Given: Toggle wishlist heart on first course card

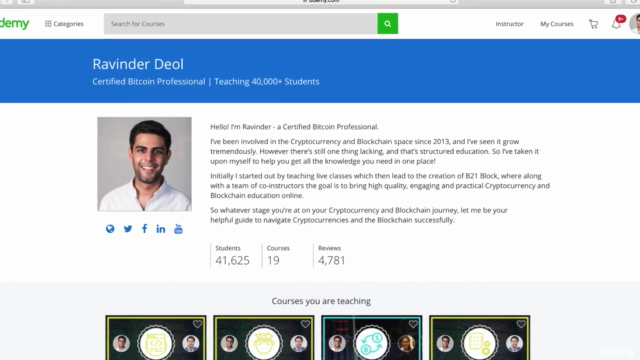Looking at the screenshot, I should click(x=198, y=324).
